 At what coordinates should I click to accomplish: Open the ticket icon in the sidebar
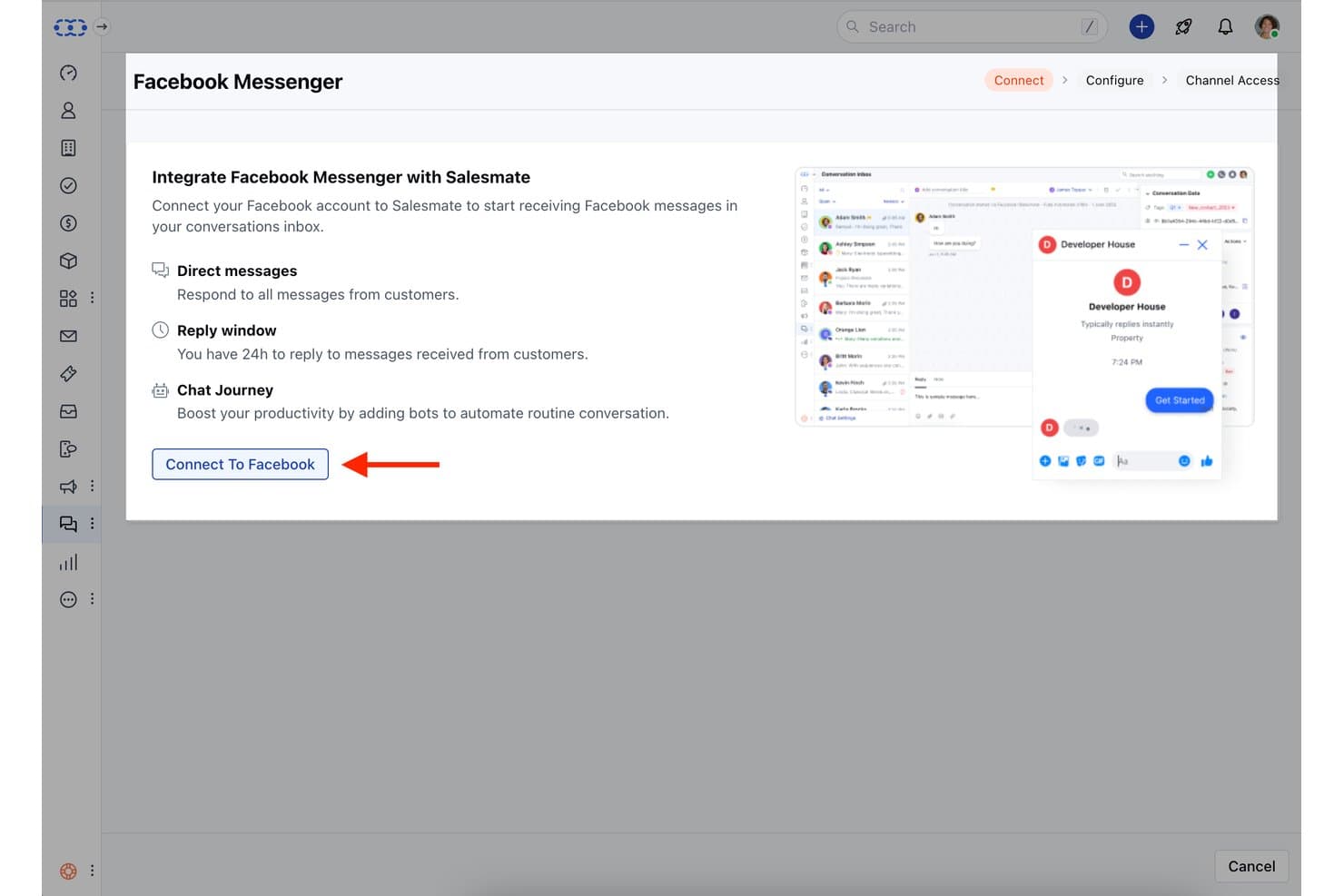(68, 374)
